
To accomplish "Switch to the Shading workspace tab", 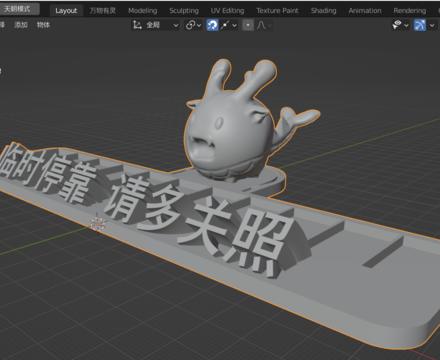I will tap(324, 11).
